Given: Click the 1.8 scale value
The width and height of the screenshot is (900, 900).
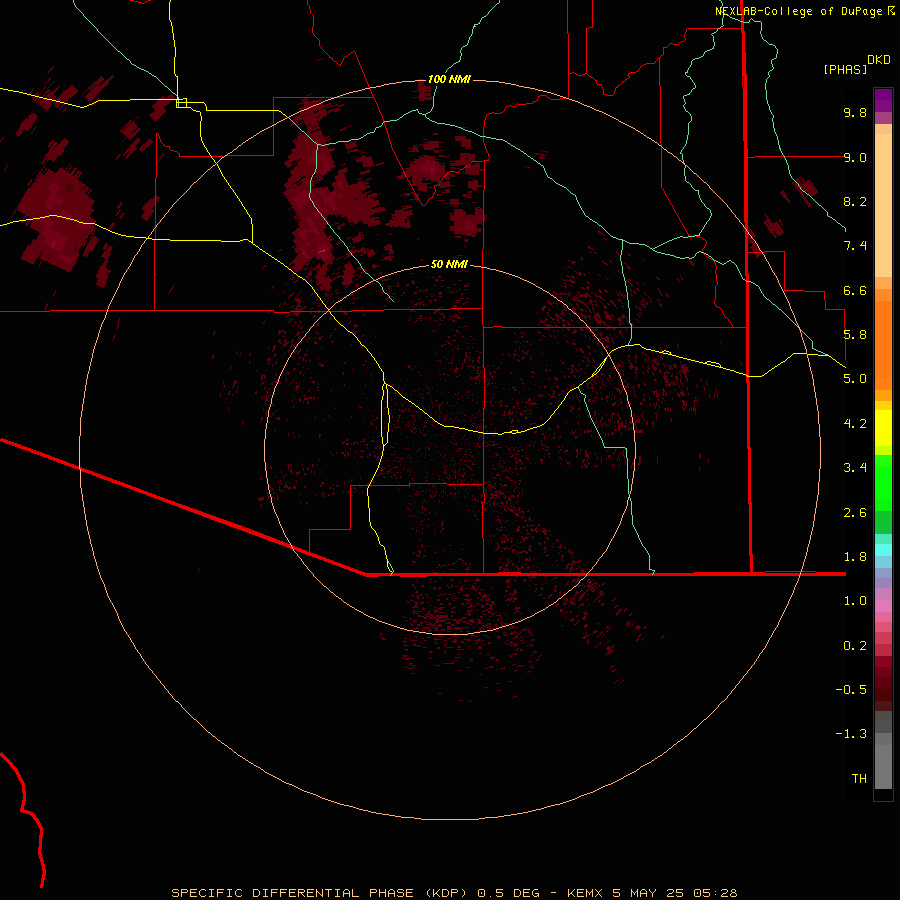Looking at the screenshot, I should [x=855, y=557].
